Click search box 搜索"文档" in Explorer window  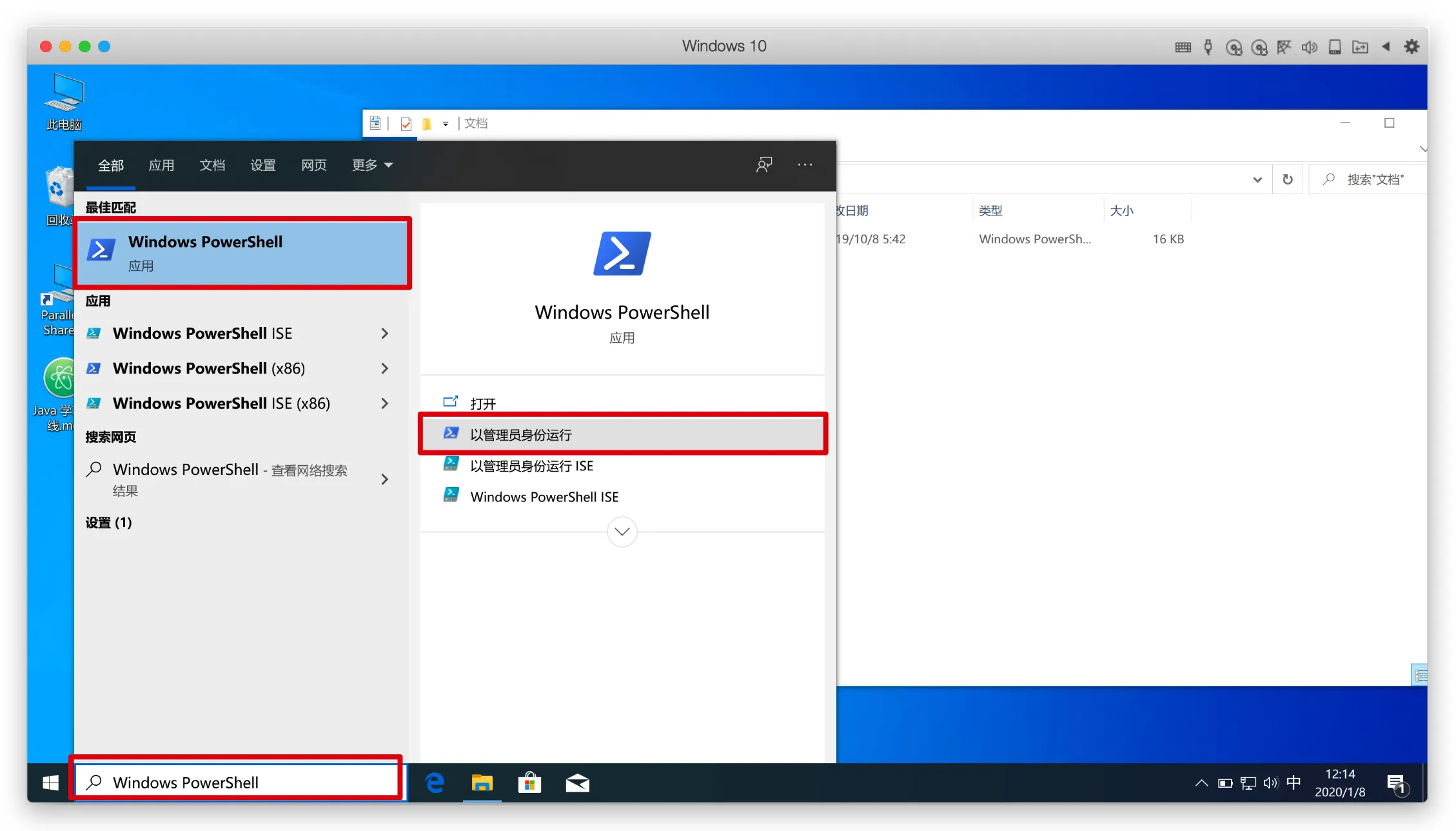[x=1370, y=179]
